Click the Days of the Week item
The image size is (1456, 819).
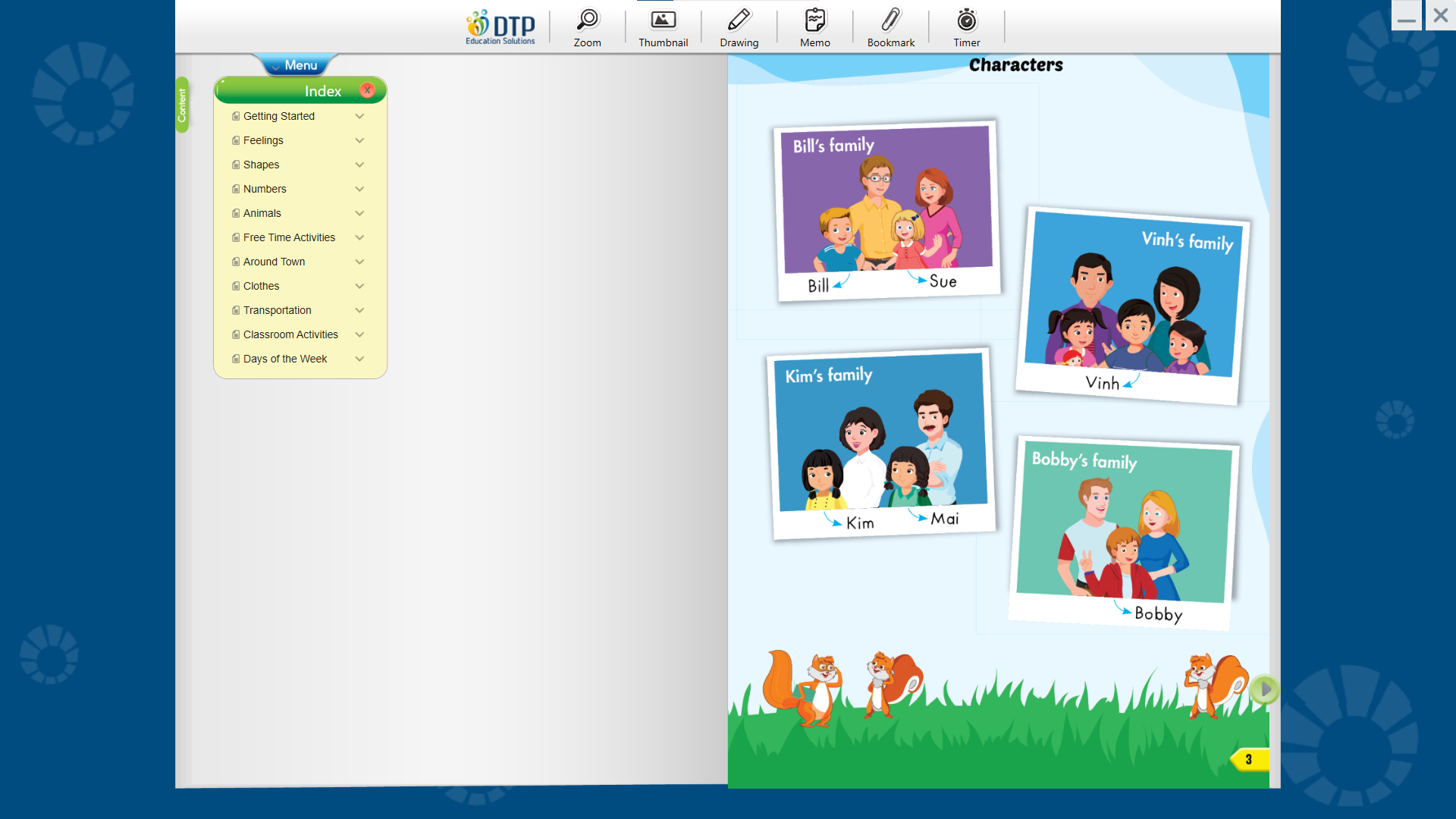pos(284,358)
